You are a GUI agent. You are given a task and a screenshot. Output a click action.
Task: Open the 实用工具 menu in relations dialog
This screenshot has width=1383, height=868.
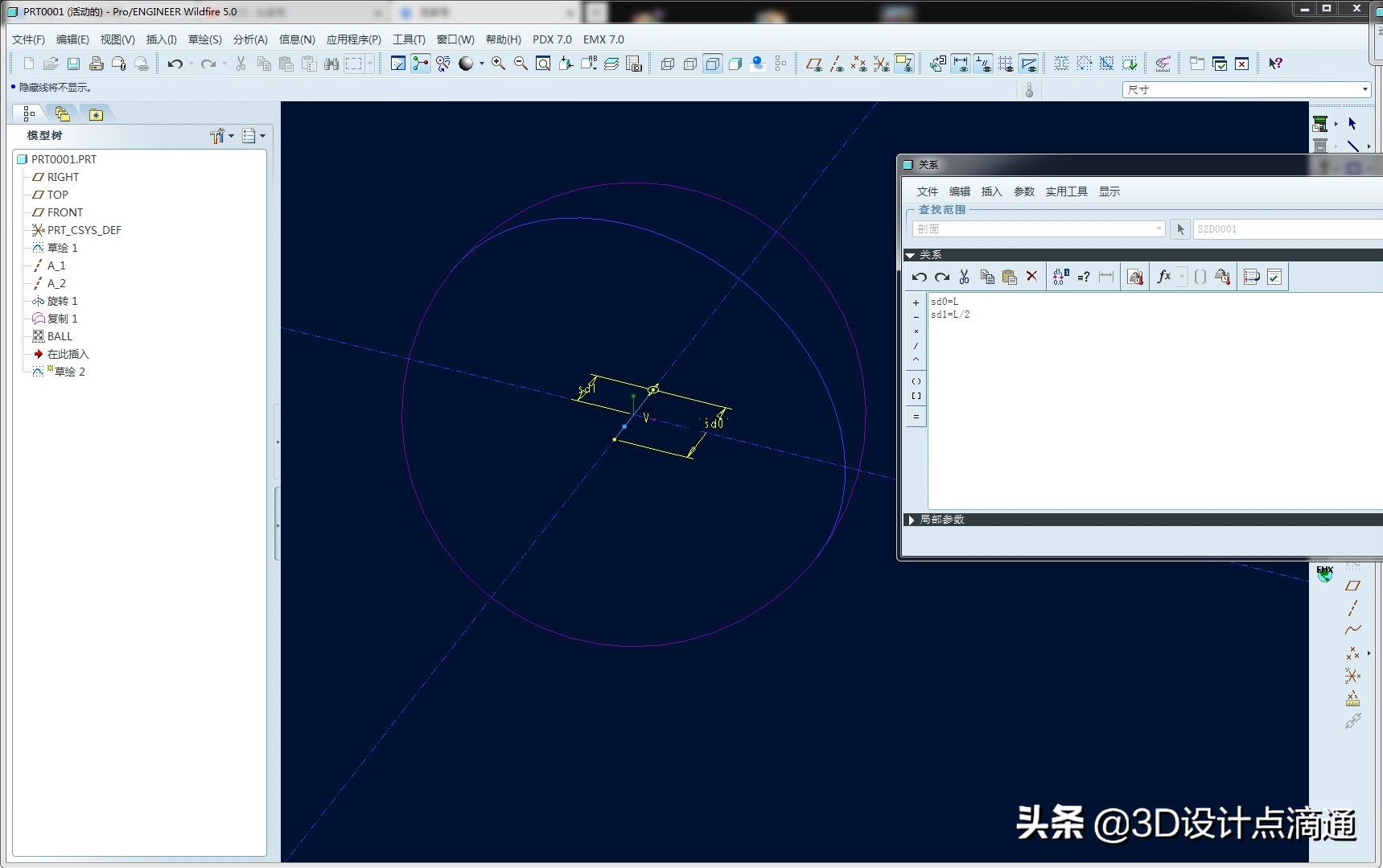(1066, 191)
